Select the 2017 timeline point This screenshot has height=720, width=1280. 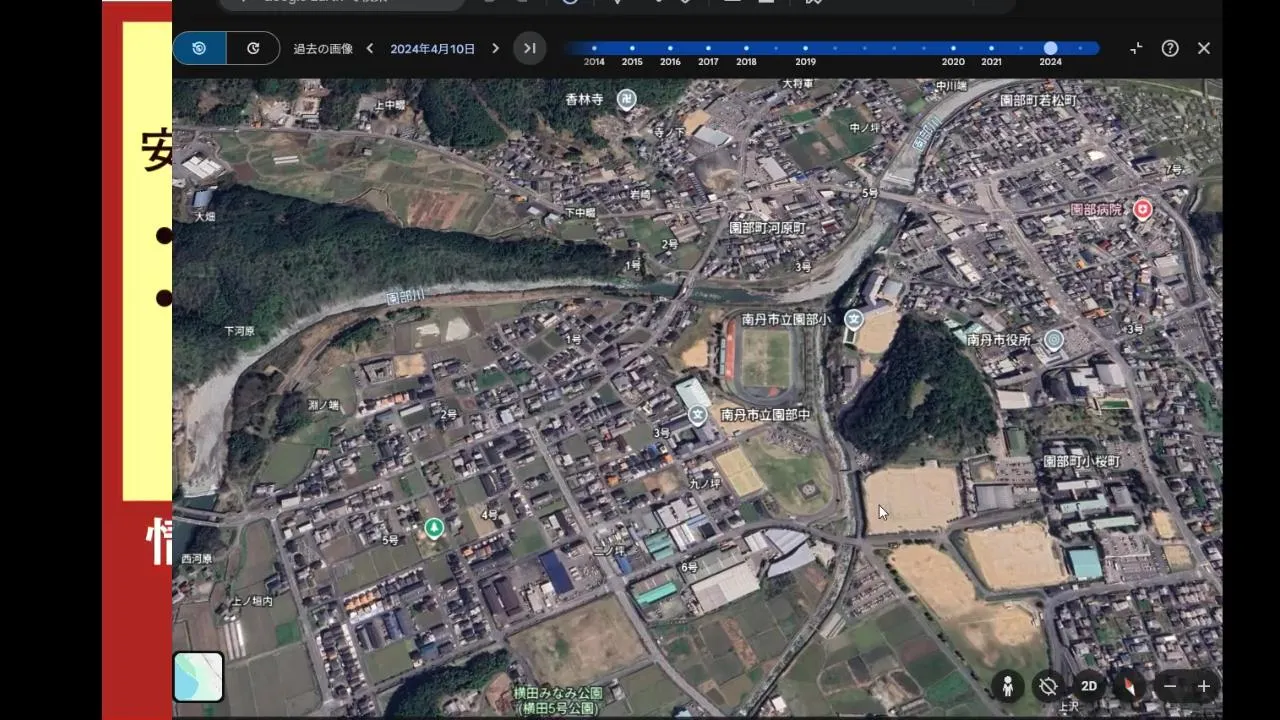(708, 48)
